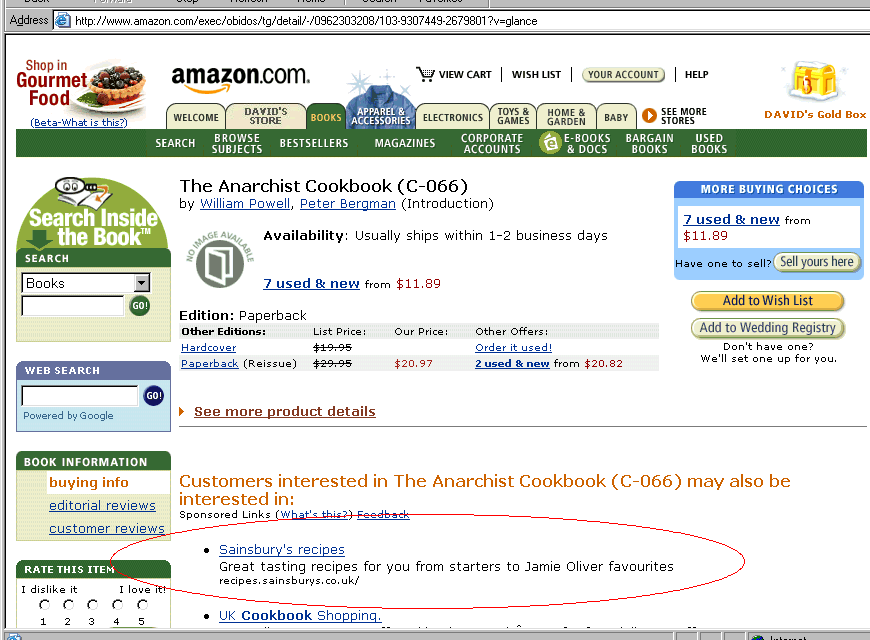This screenshot has height=640, width=870.
Task: Click the blue GO button for web search
Action: click(x=153, y=396)
